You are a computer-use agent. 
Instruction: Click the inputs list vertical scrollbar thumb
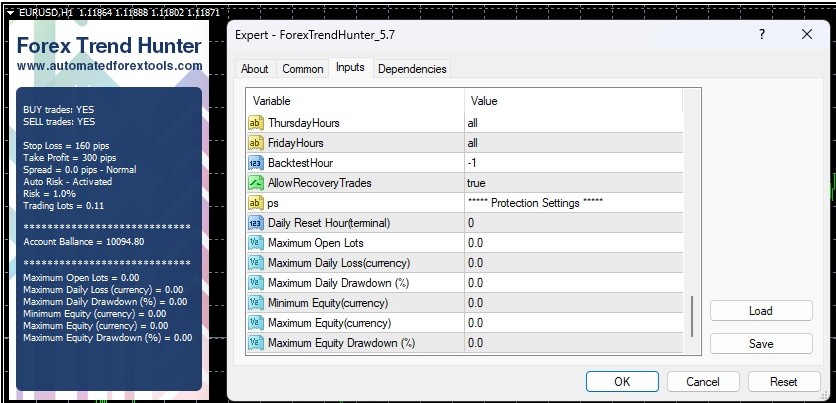tap(692, 316)
